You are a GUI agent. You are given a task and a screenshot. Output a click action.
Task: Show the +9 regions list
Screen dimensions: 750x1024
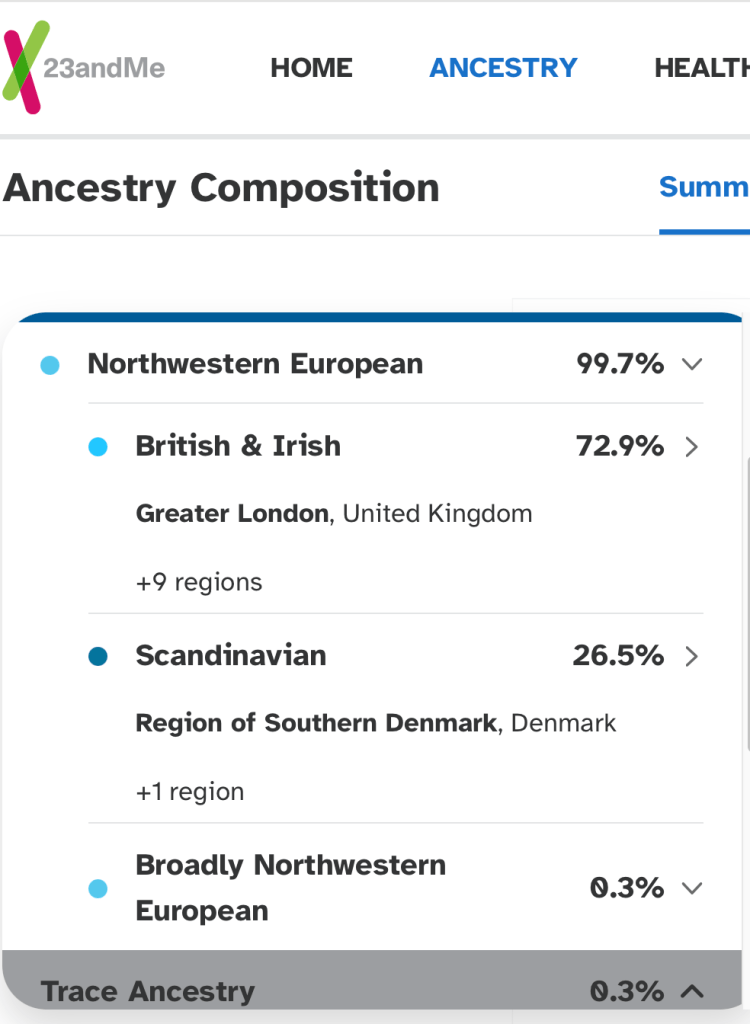[199, 582]
